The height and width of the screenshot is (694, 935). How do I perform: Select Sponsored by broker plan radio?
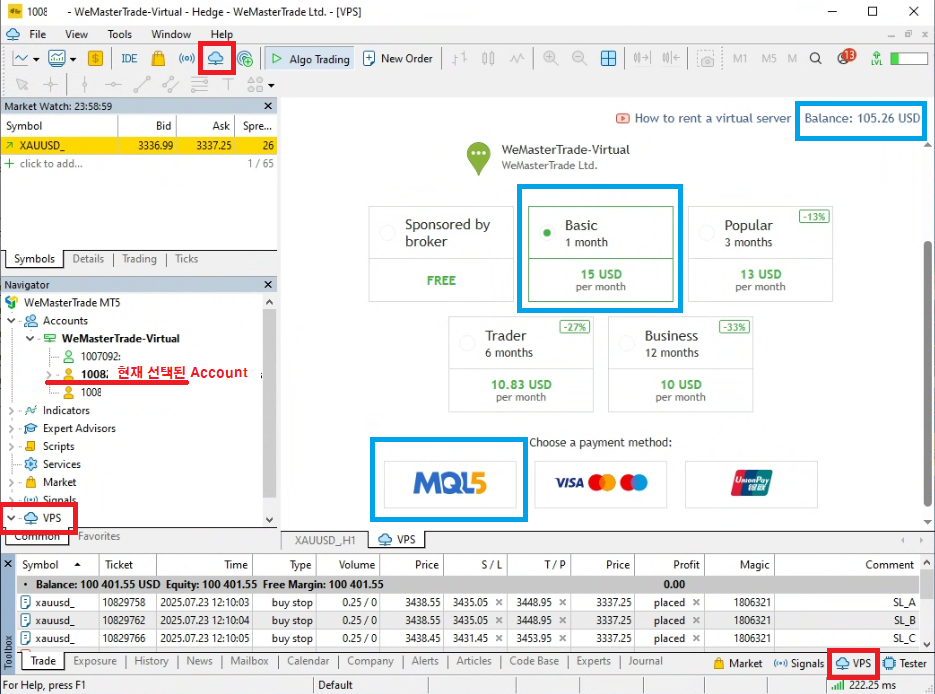387,233
